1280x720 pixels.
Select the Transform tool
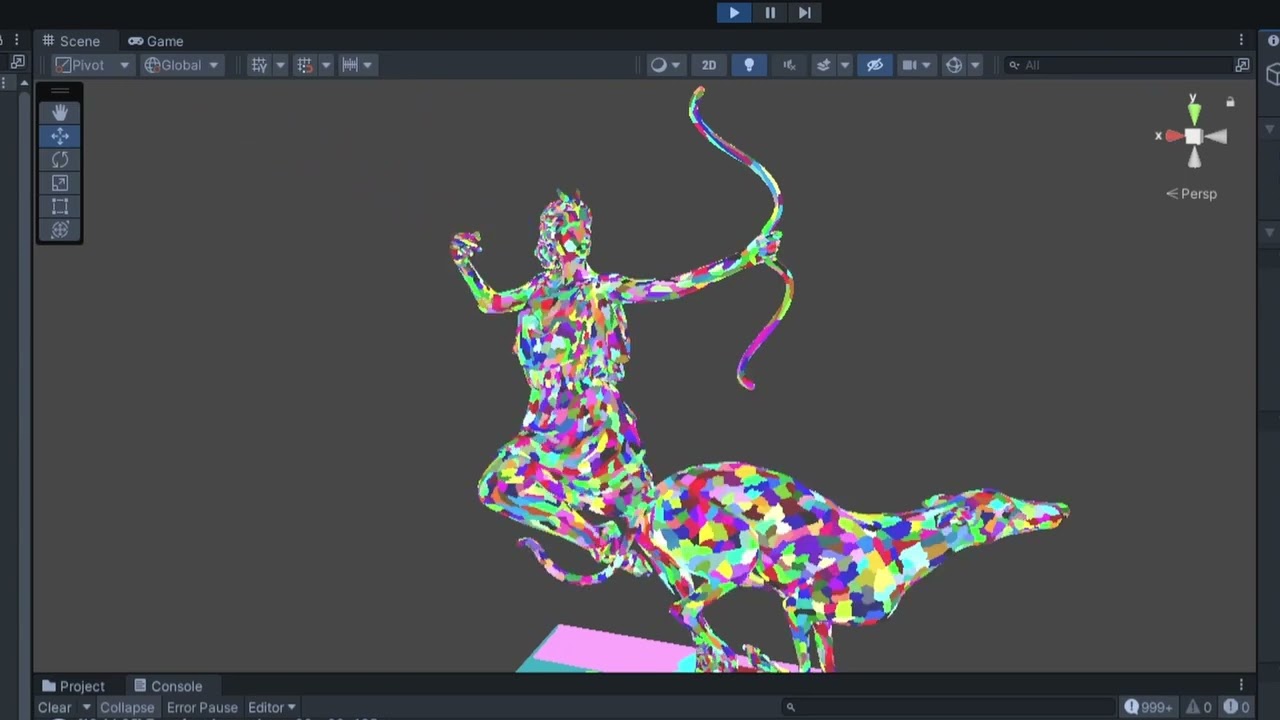pos(60,230)
